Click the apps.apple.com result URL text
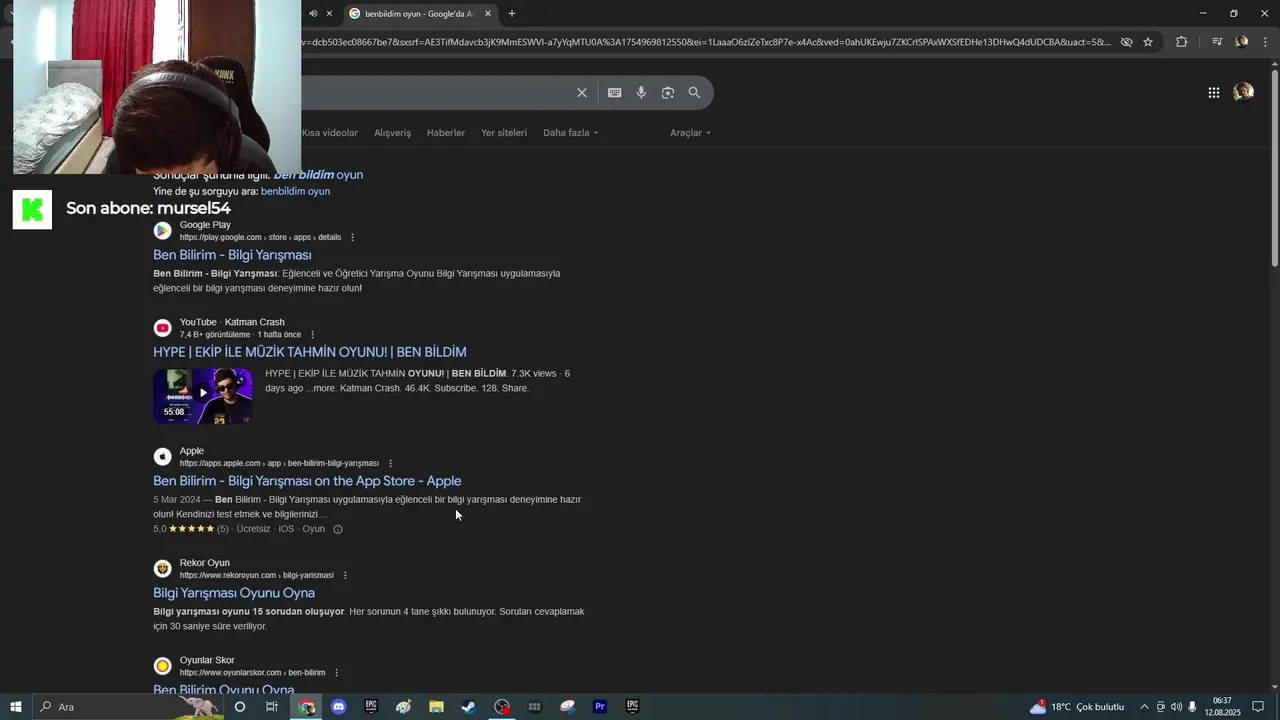The image size is (1280, 720). coord(279,464)
